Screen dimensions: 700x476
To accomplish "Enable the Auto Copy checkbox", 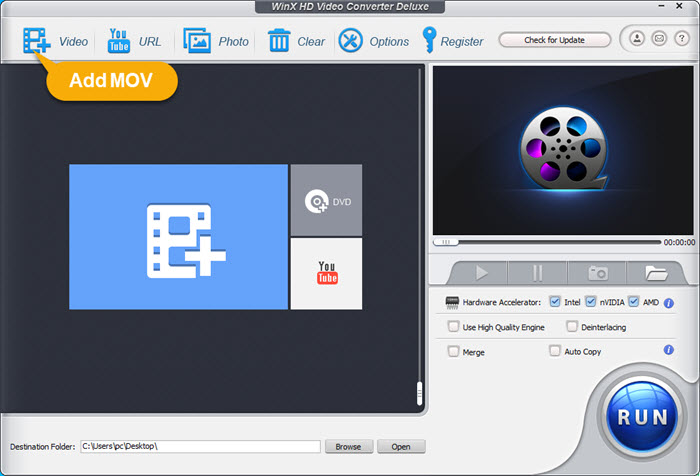I will [554, 351].
